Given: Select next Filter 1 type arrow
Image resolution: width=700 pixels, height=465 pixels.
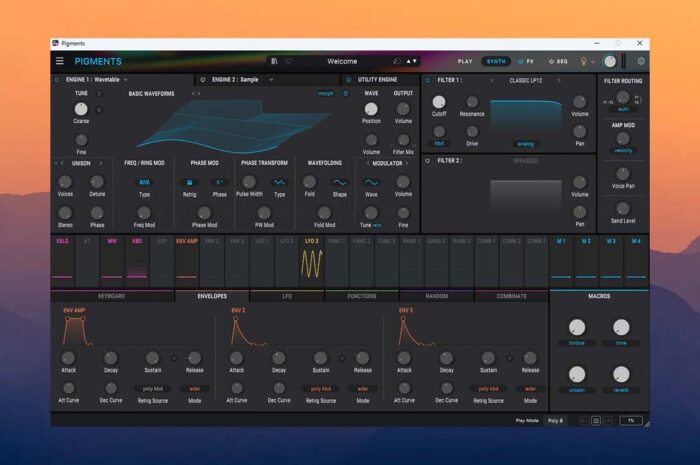Looking at the screenshot, I should [x=558, y=81].
